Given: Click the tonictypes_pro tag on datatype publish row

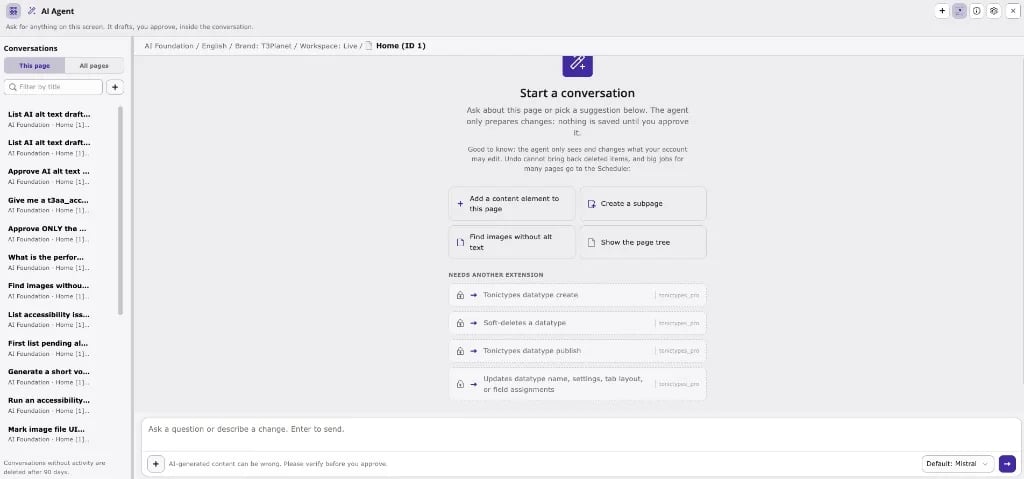Looking at the screenshot, I should (679, 352).
